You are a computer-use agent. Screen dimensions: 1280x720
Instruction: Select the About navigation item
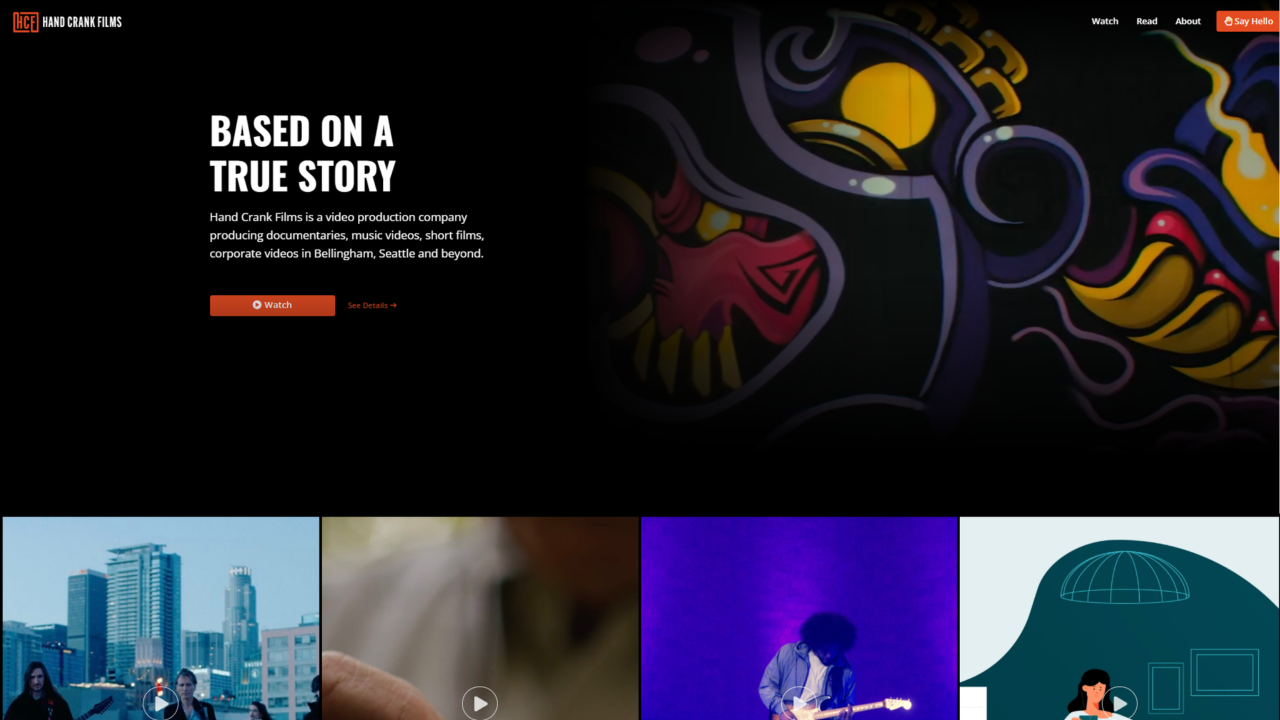1188,21
